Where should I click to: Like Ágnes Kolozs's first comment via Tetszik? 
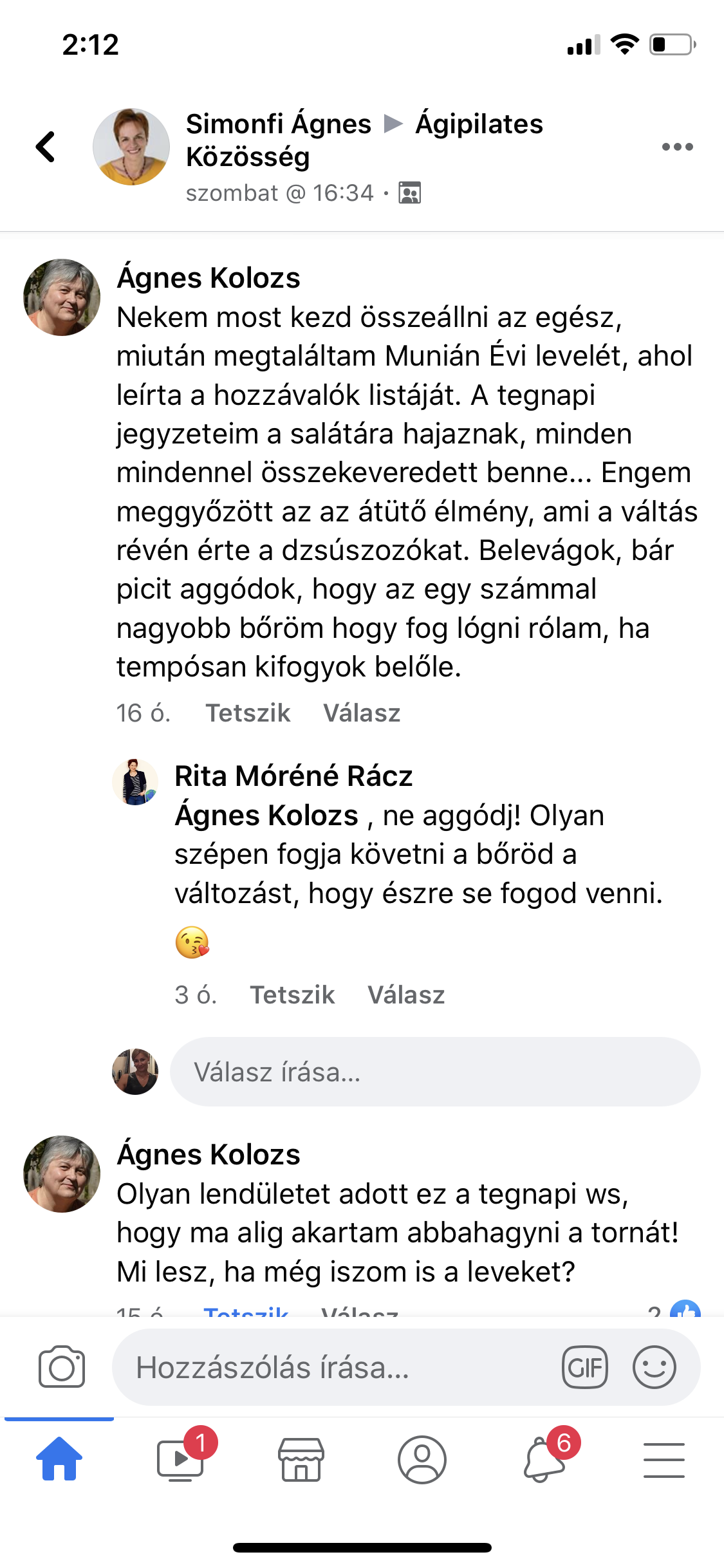click(x=248, y=713)
